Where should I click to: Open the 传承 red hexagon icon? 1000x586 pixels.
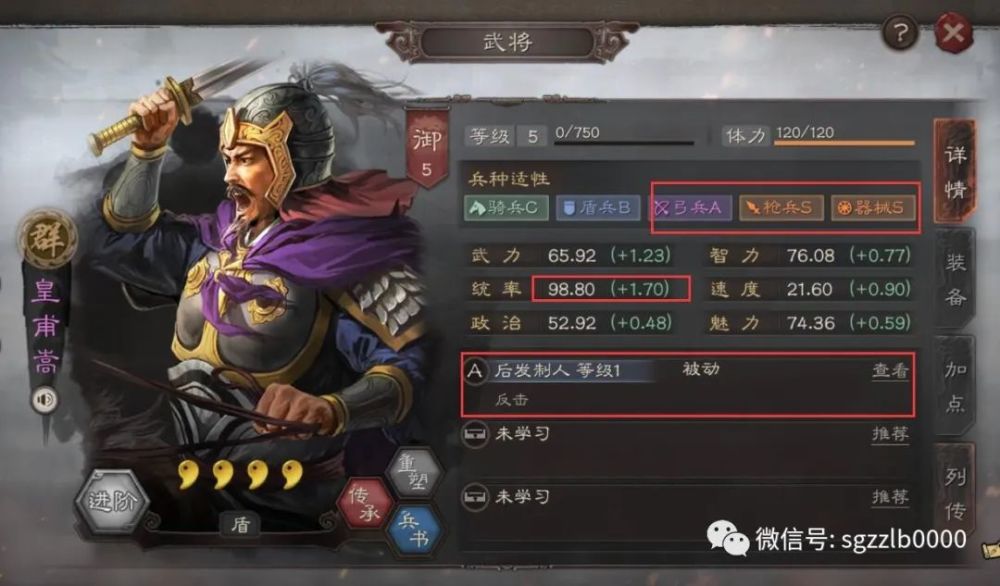[364, 503]
